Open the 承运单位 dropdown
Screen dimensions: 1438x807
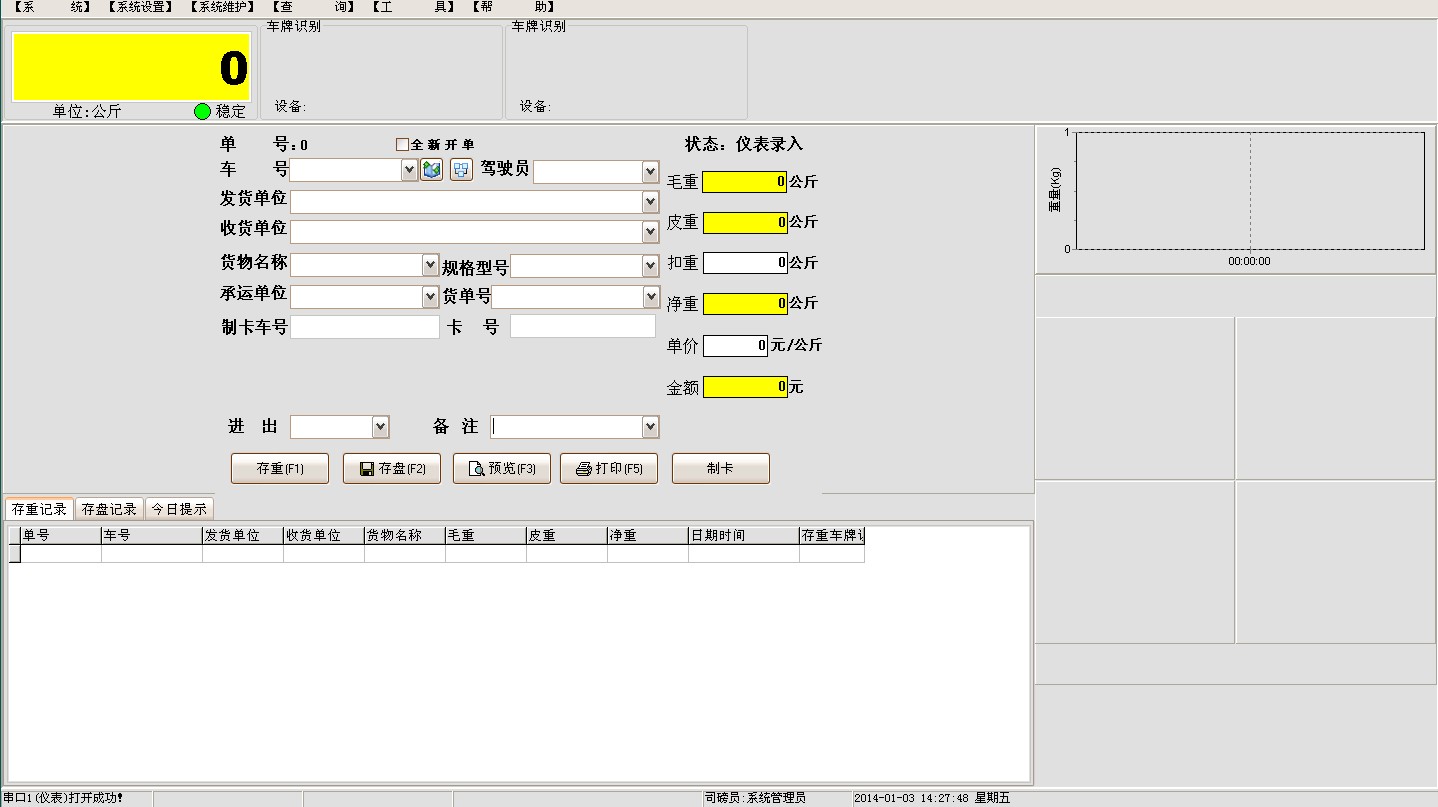pyautogui.click(x=431, y=297)
